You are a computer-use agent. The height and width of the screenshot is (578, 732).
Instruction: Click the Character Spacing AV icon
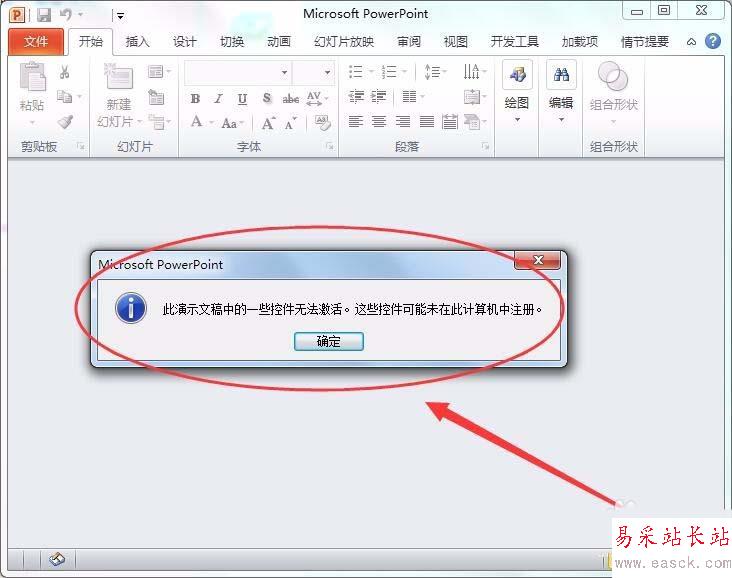pos(314,98)
